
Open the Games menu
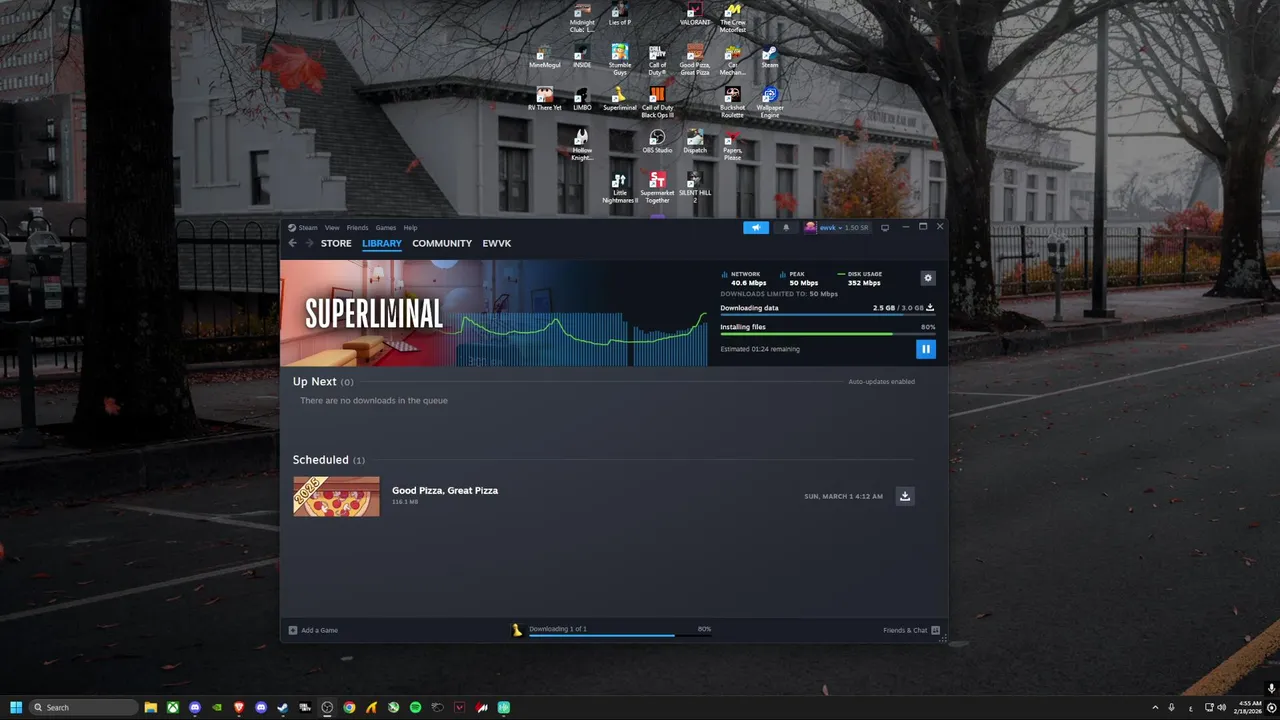pyautogui.click(x=386, y=227)
